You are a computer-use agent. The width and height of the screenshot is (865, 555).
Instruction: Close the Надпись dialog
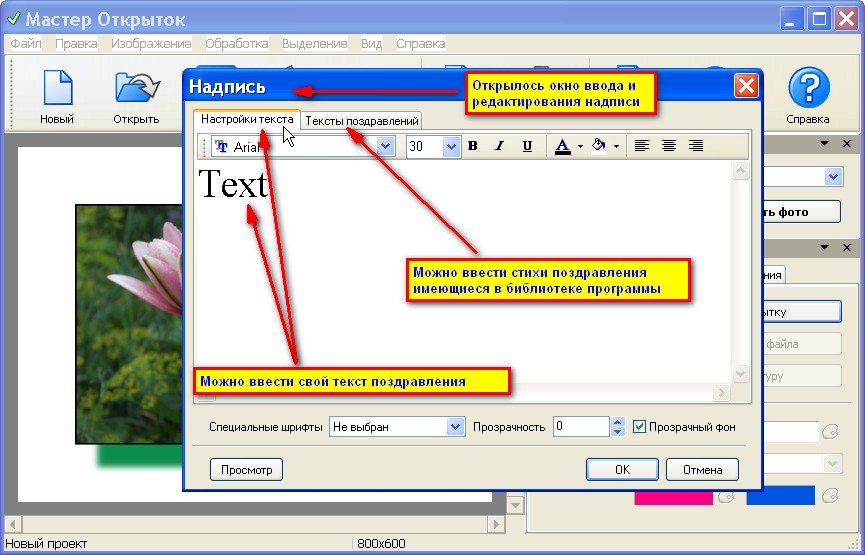point(746,86)
